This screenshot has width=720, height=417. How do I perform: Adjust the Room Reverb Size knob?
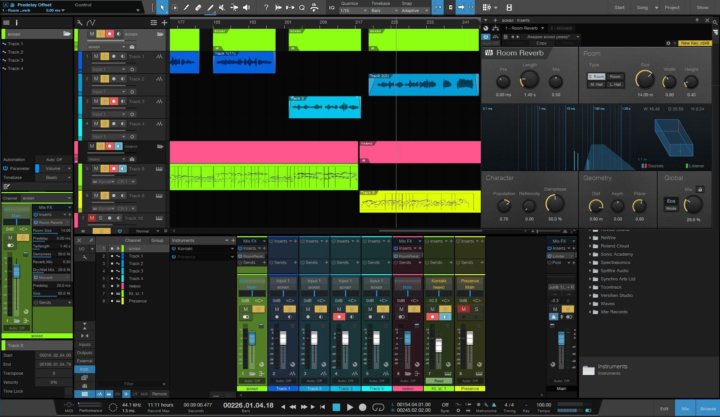tap(647, 80)
